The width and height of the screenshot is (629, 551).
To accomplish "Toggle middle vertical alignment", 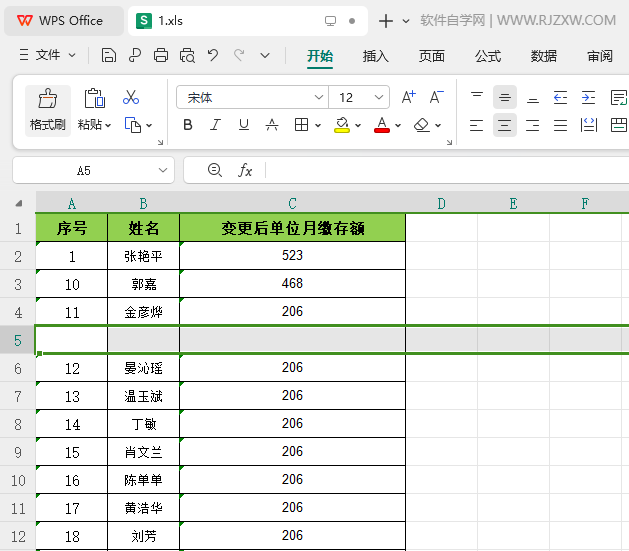I will pyautogui.click(x=505, y=97).
